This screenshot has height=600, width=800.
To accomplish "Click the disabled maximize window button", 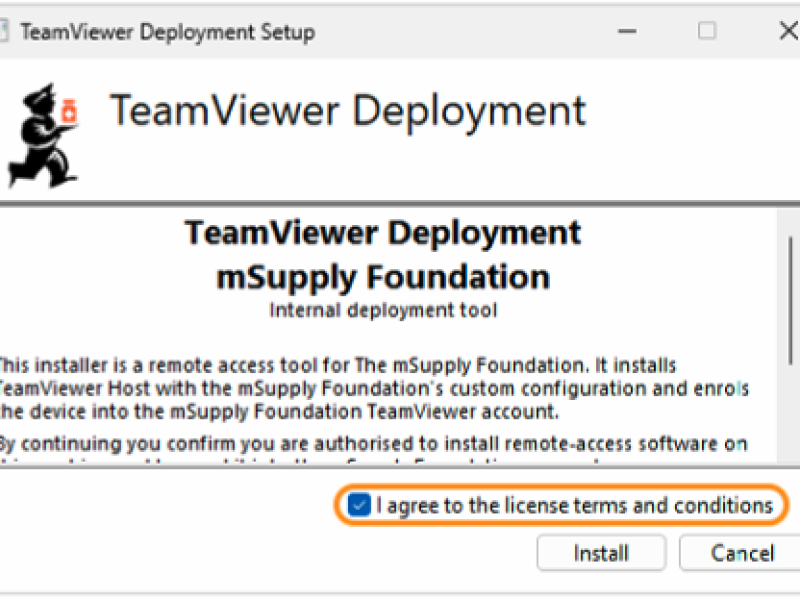I will (707, 31).
